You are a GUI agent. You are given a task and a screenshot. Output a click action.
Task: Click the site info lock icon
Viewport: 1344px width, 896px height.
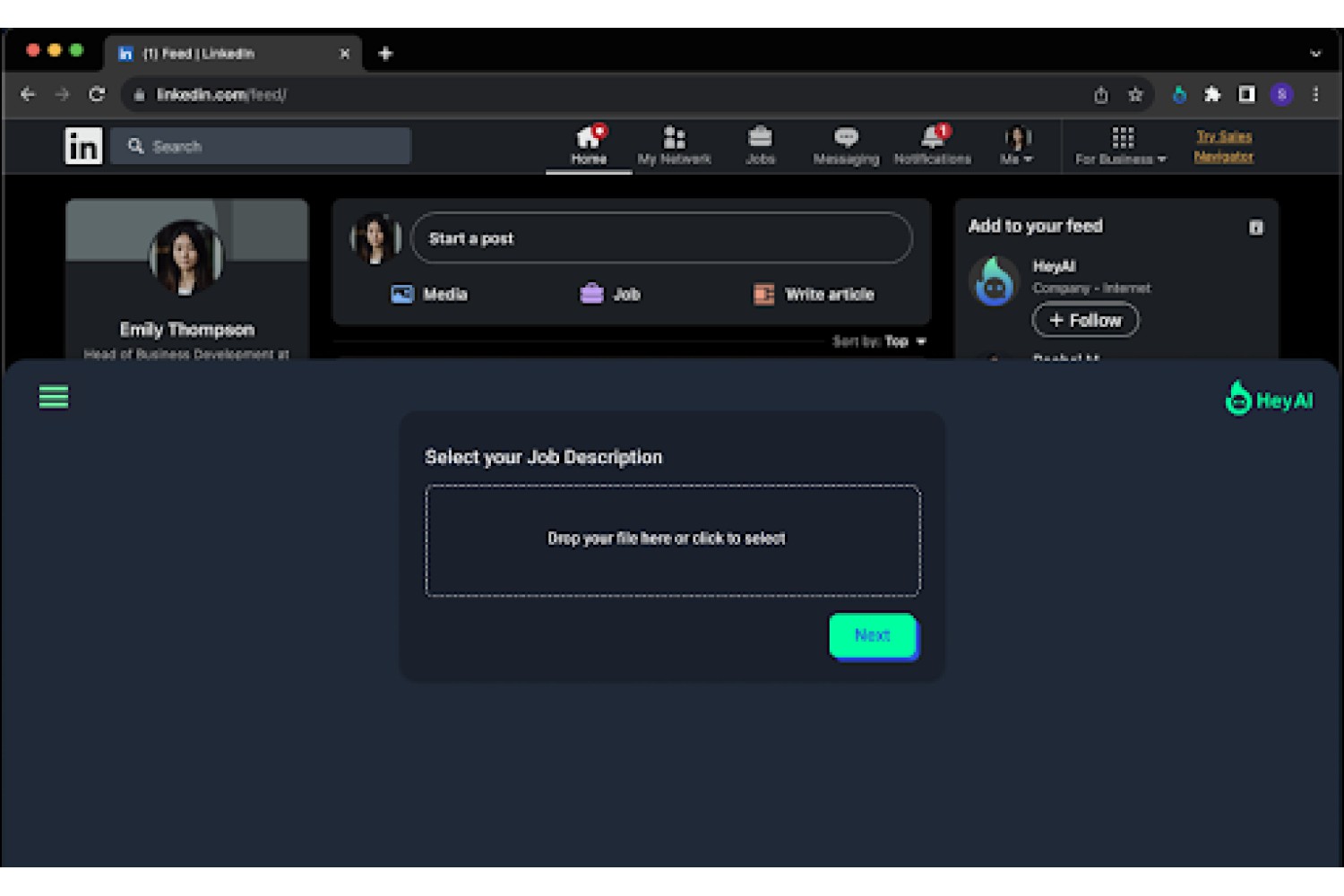coord(139,95)
